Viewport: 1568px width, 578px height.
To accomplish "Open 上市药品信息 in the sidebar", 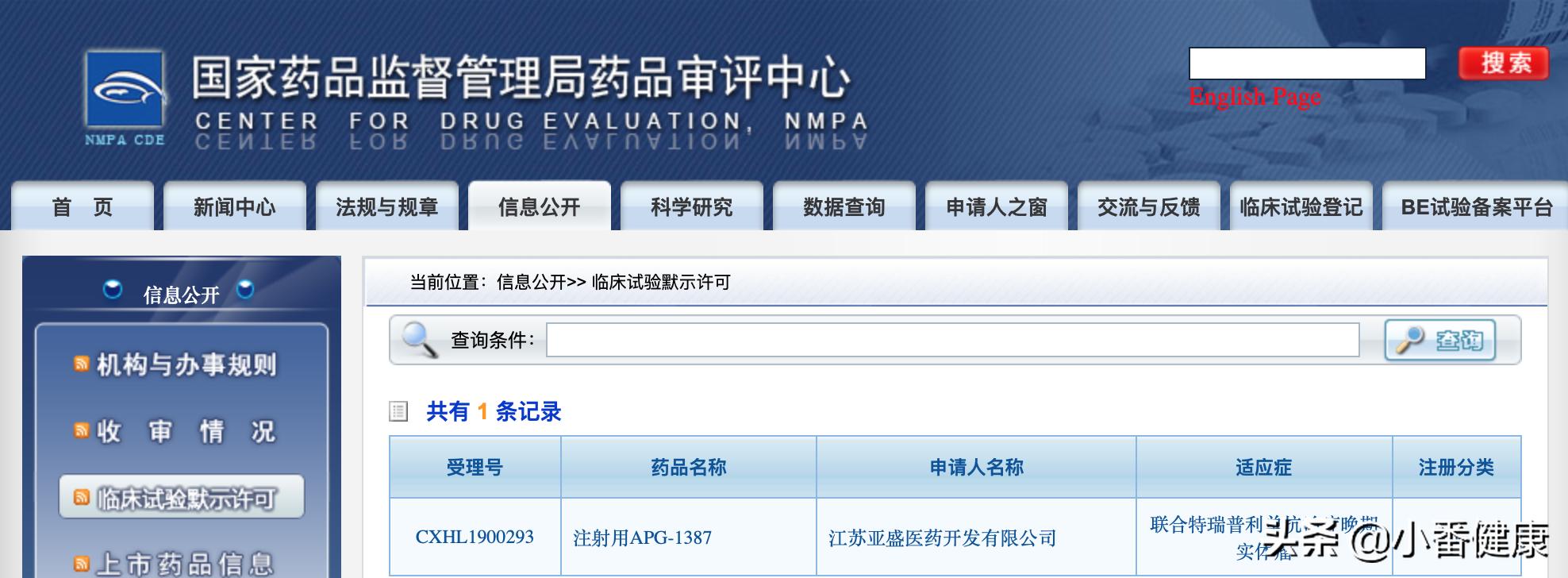I will tap(185, 564).
